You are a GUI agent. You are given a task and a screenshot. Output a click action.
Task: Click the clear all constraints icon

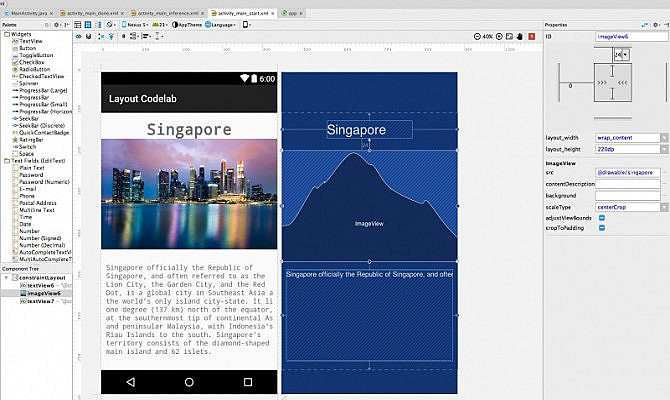(x=101, y=36)
